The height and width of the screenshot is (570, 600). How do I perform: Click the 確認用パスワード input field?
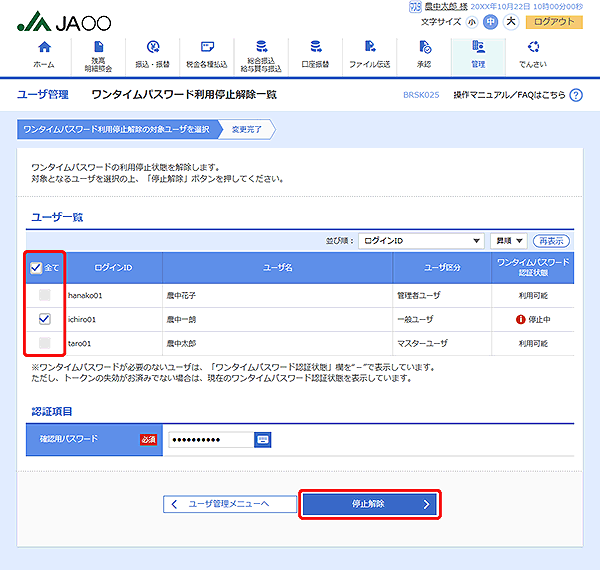pyautogui.click(x=209, y=439)
